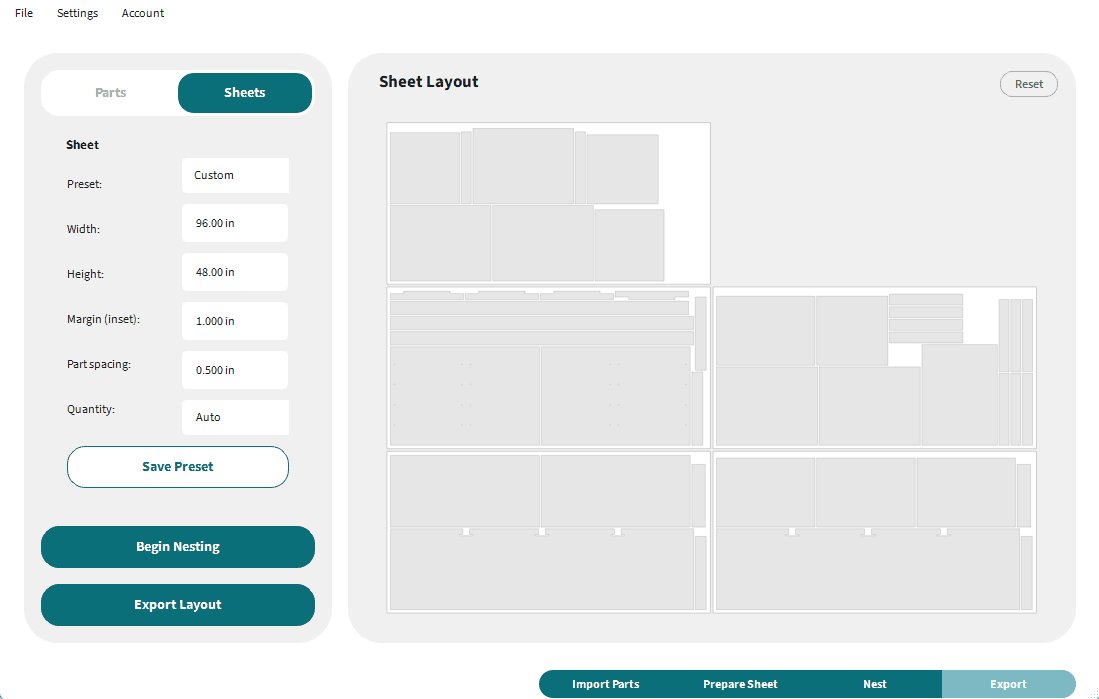Click the Height field showing 48.00 in
This screenshot has width=1099, height=699.
coord(235,272)
